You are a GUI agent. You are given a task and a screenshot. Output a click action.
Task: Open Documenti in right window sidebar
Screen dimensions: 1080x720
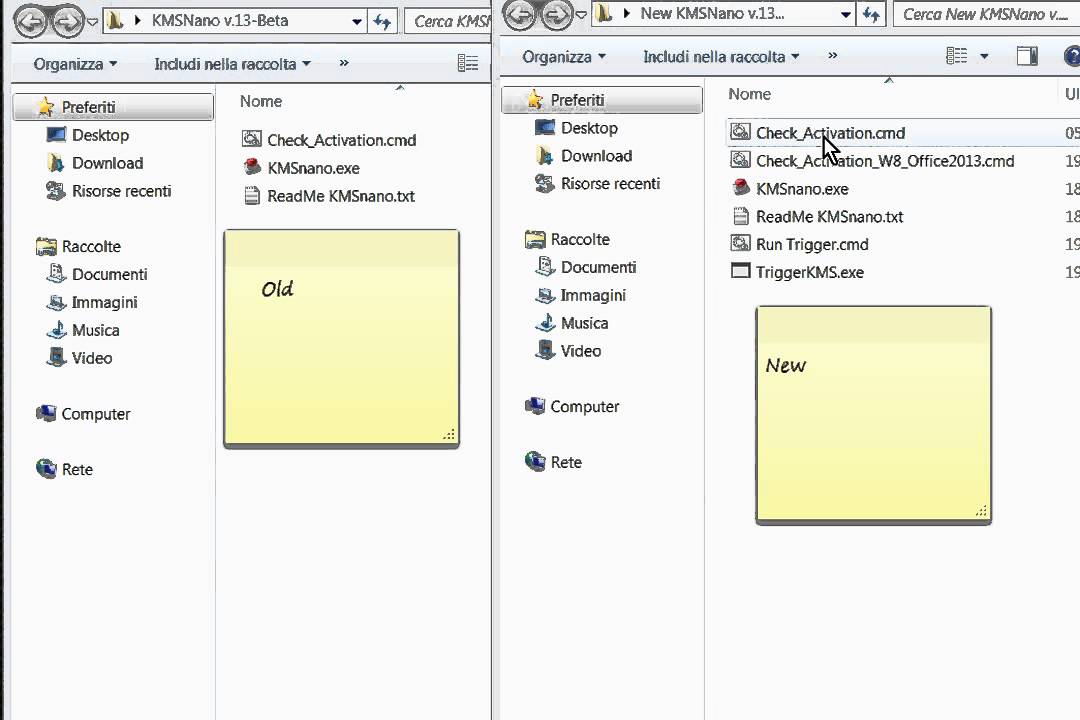point(585,267)
